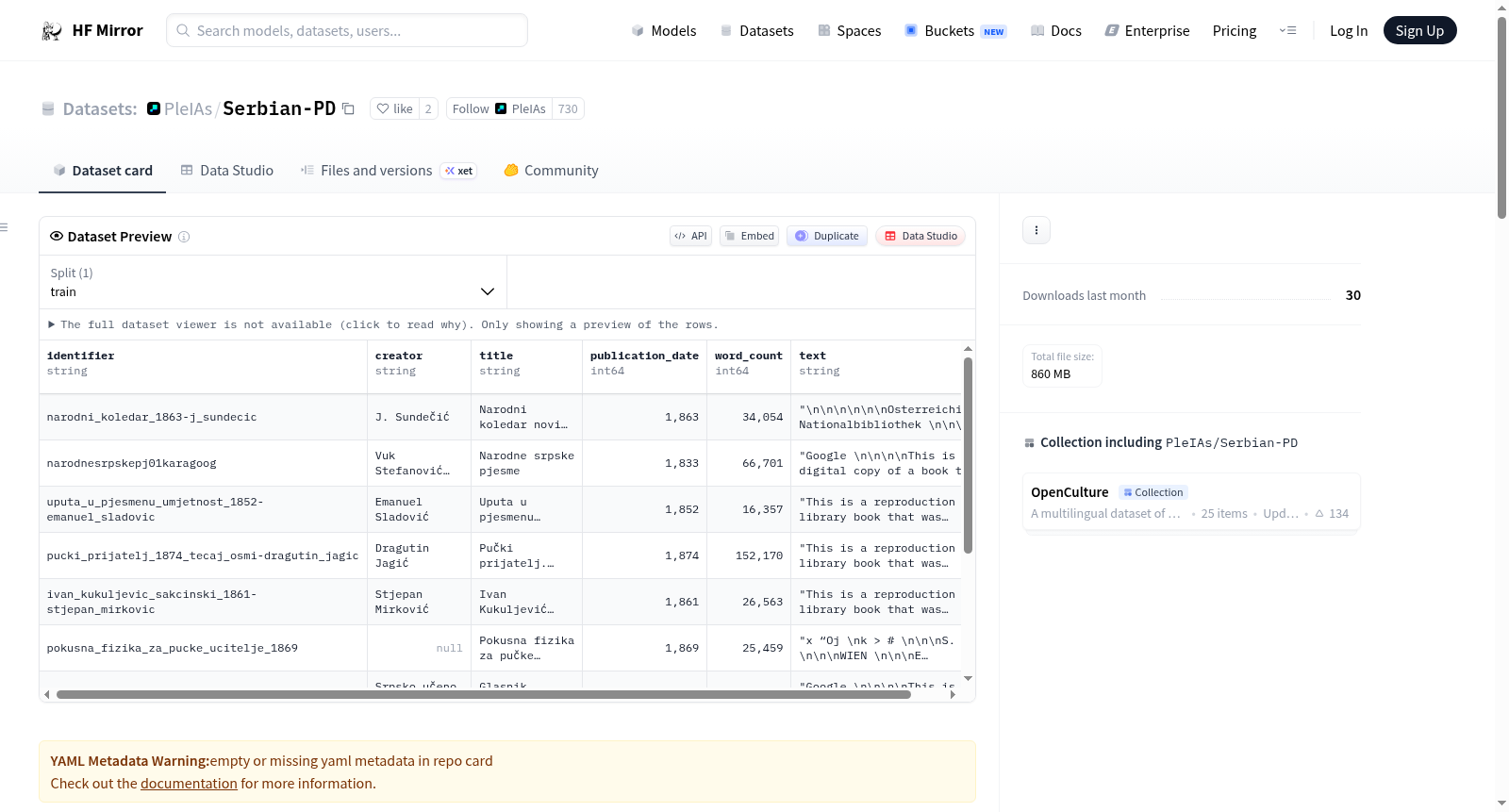Click the like count of 2
Screen dimensions: 1509x812
click(428, 108)
